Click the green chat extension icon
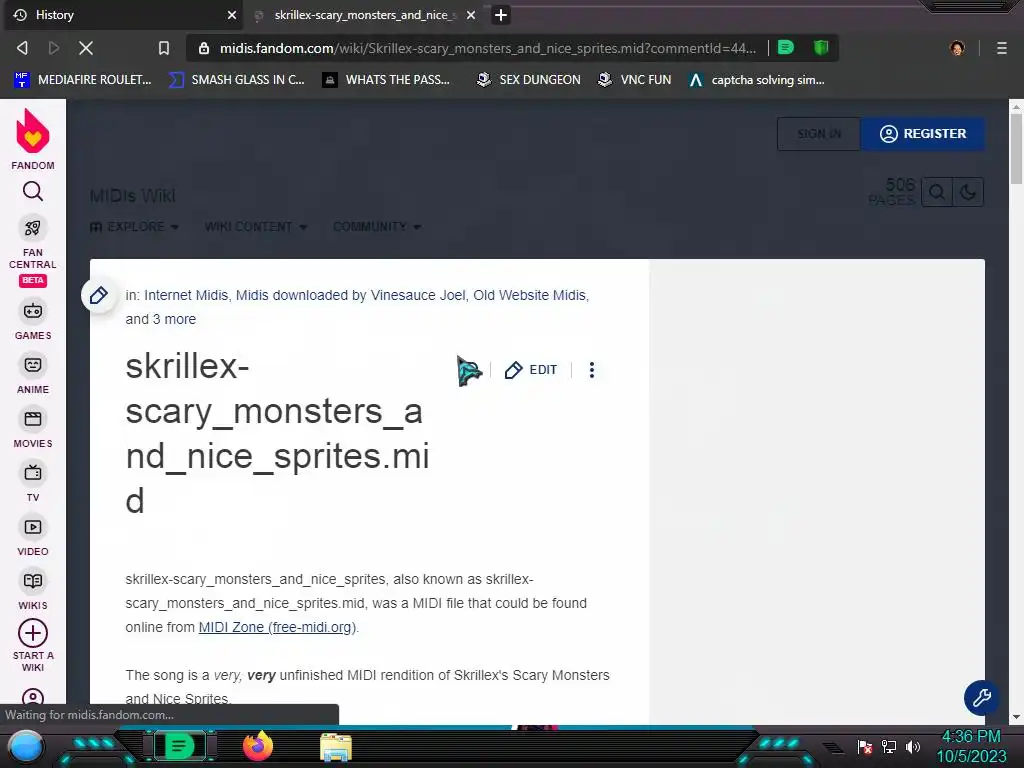The height and width of the screenshot is (768, 1024). pyautogui.click(x=786, y=48)
